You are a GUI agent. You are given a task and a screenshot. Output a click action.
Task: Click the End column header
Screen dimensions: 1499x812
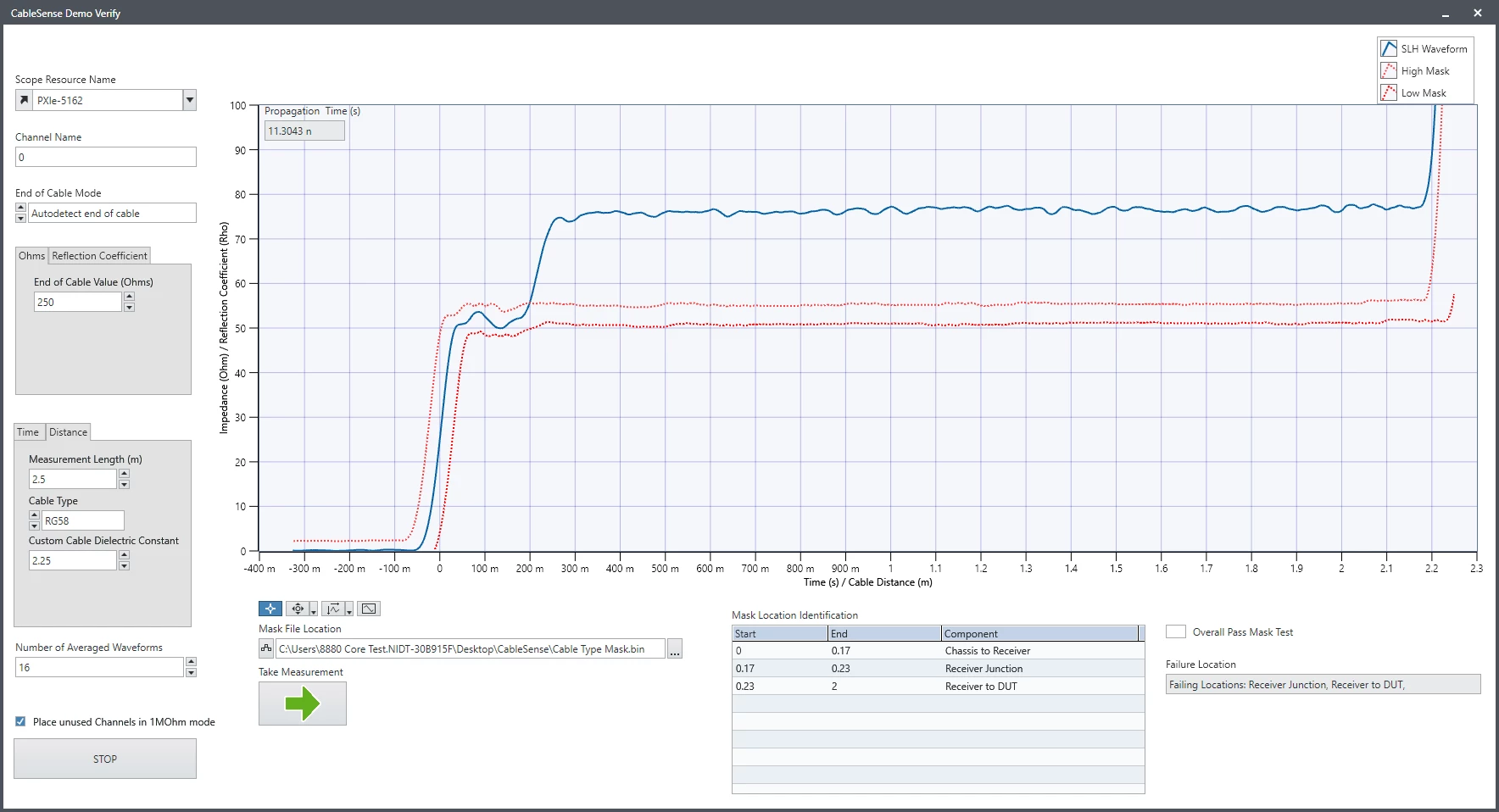pos(884,633)
